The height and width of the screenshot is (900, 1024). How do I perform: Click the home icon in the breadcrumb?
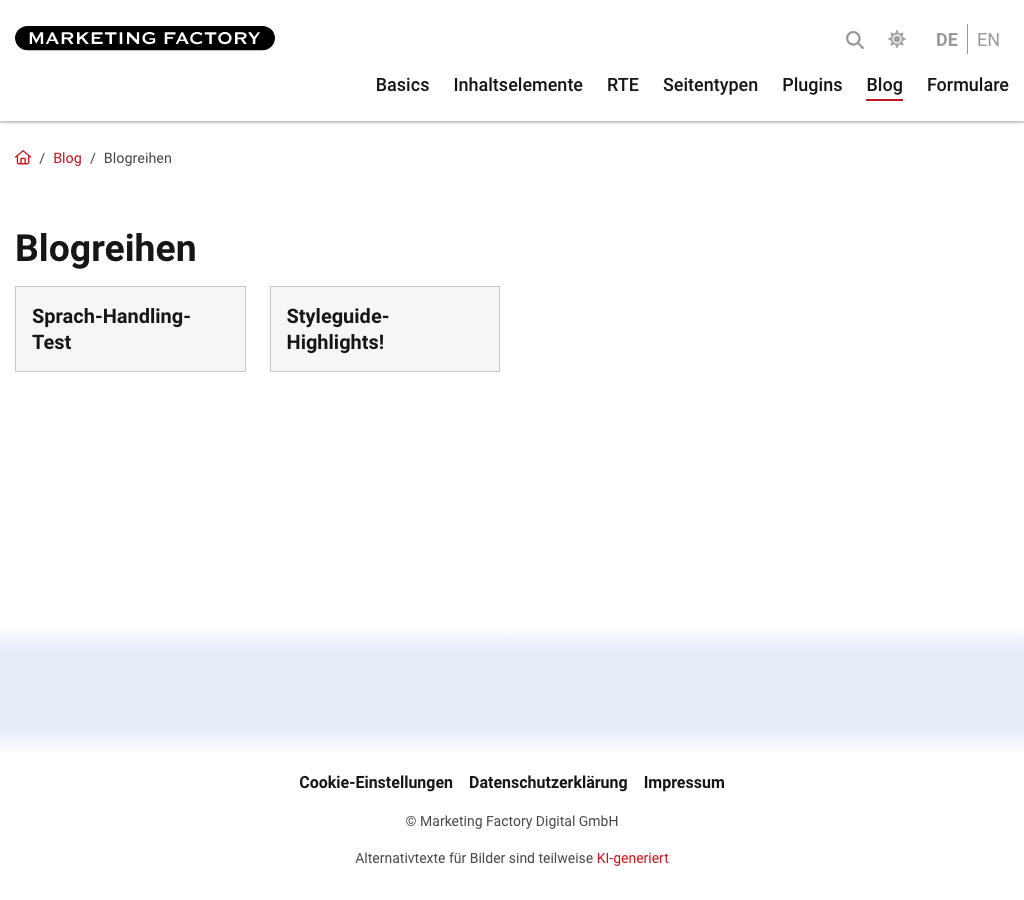tap(23, 157)
